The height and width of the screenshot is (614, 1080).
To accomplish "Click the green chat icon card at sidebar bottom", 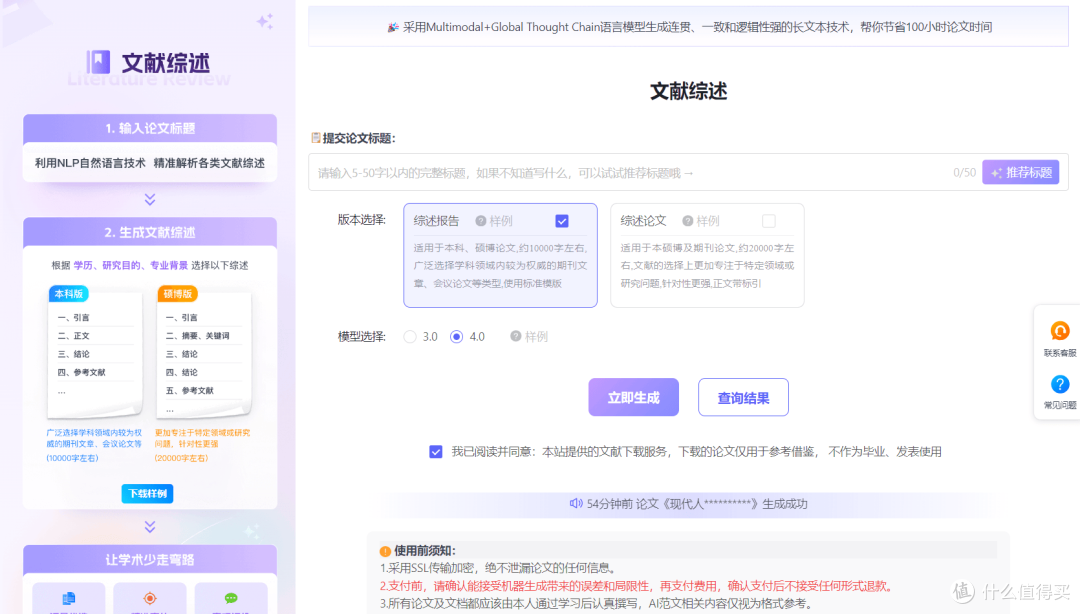I will [x=231, y=598].
